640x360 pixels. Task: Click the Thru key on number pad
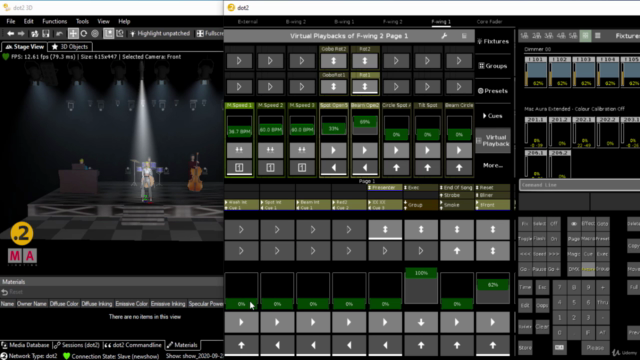[x=602, y=302]
